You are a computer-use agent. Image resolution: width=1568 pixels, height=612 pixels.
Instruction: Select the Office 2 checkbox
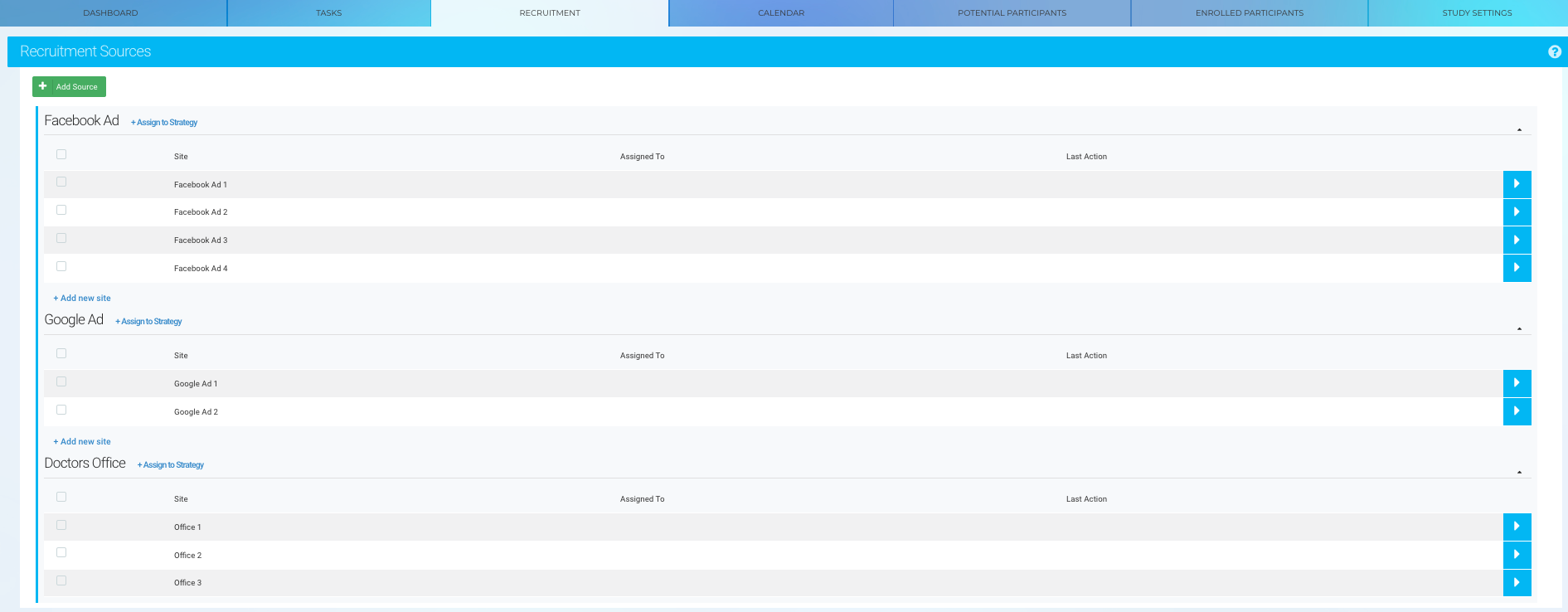(x=61, y=553)
